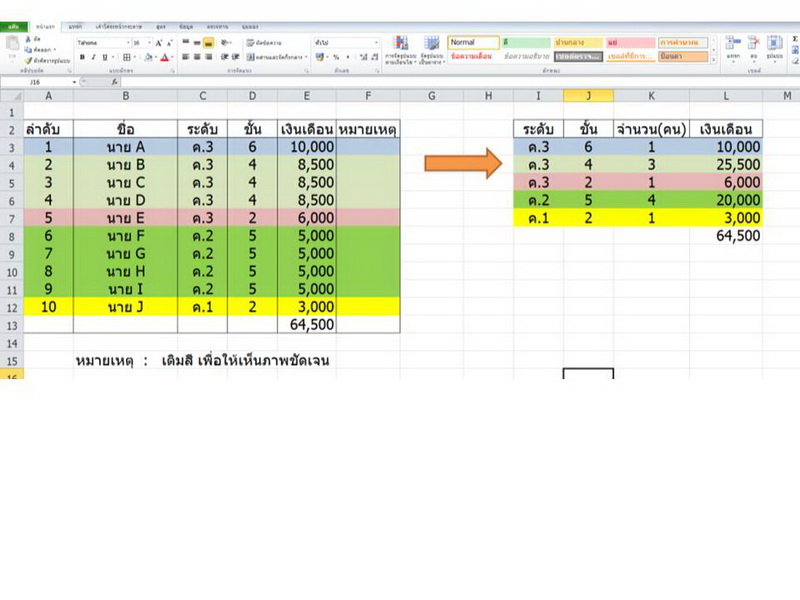The image size is (800, 600).
Task: Select the Format Painter tool
Action: 27,58
